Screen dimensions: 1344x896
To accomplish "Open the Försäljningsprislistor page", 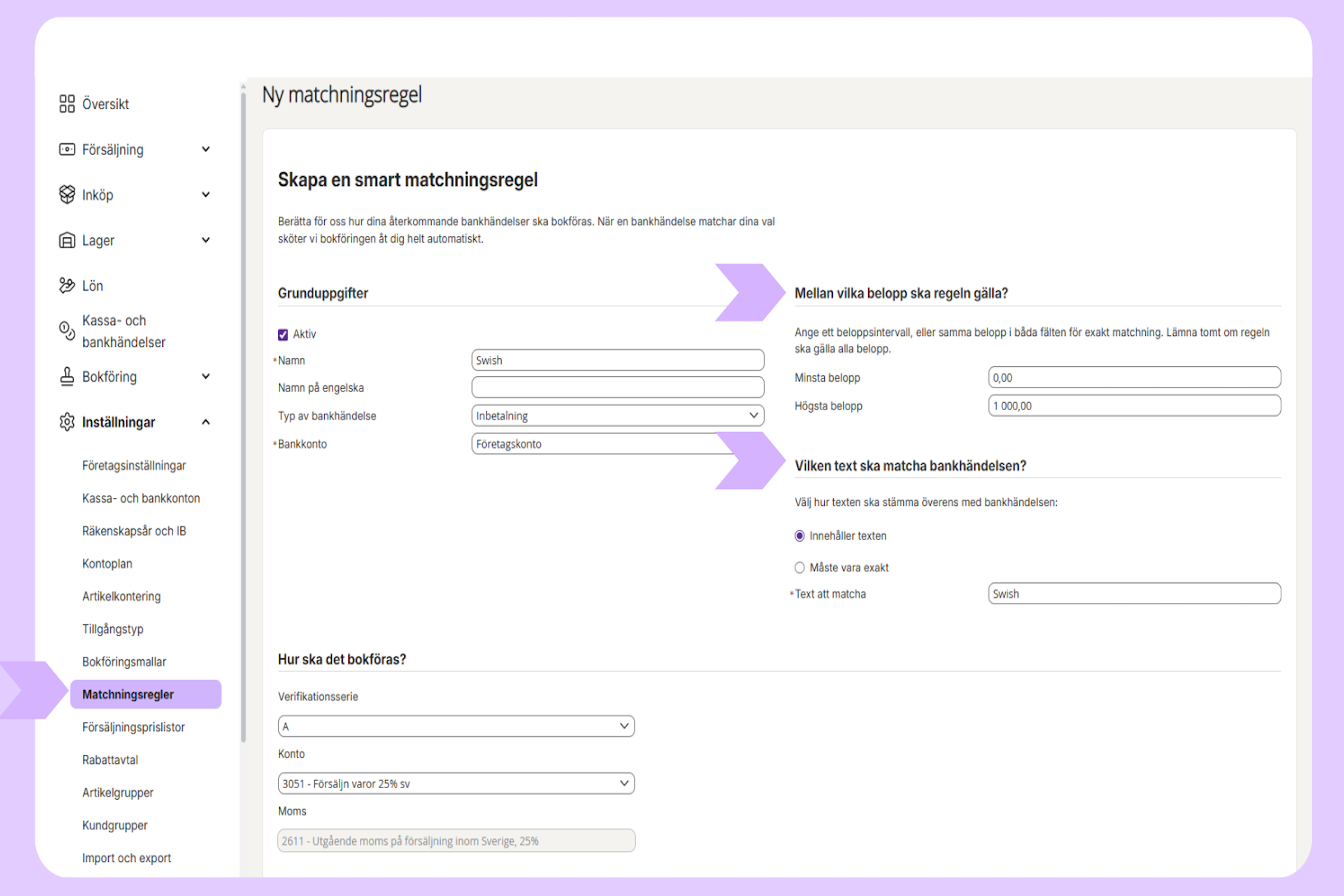I will click(133, 727).
